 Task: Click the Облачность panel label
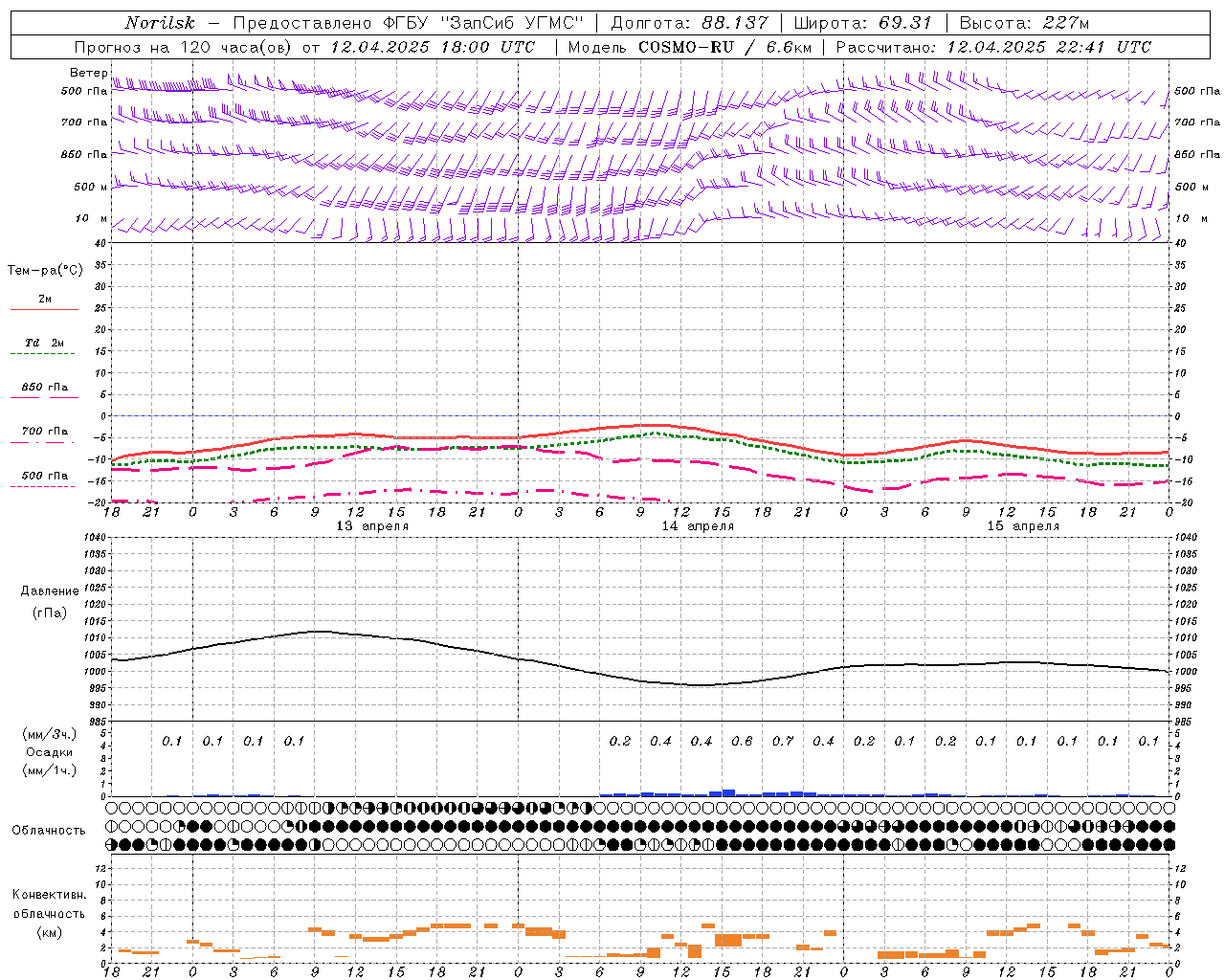coord(49,831)
